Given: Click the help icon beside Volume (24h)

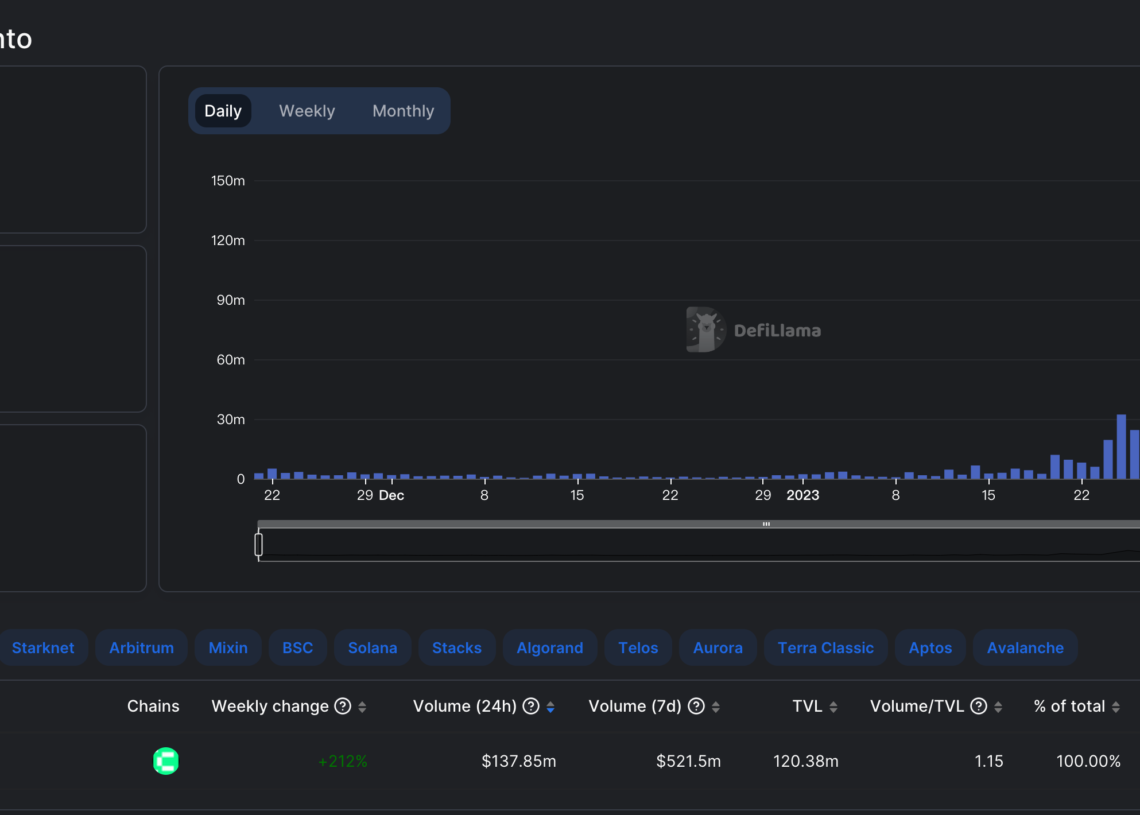Looking at the screenshot, I should point(531,706).
